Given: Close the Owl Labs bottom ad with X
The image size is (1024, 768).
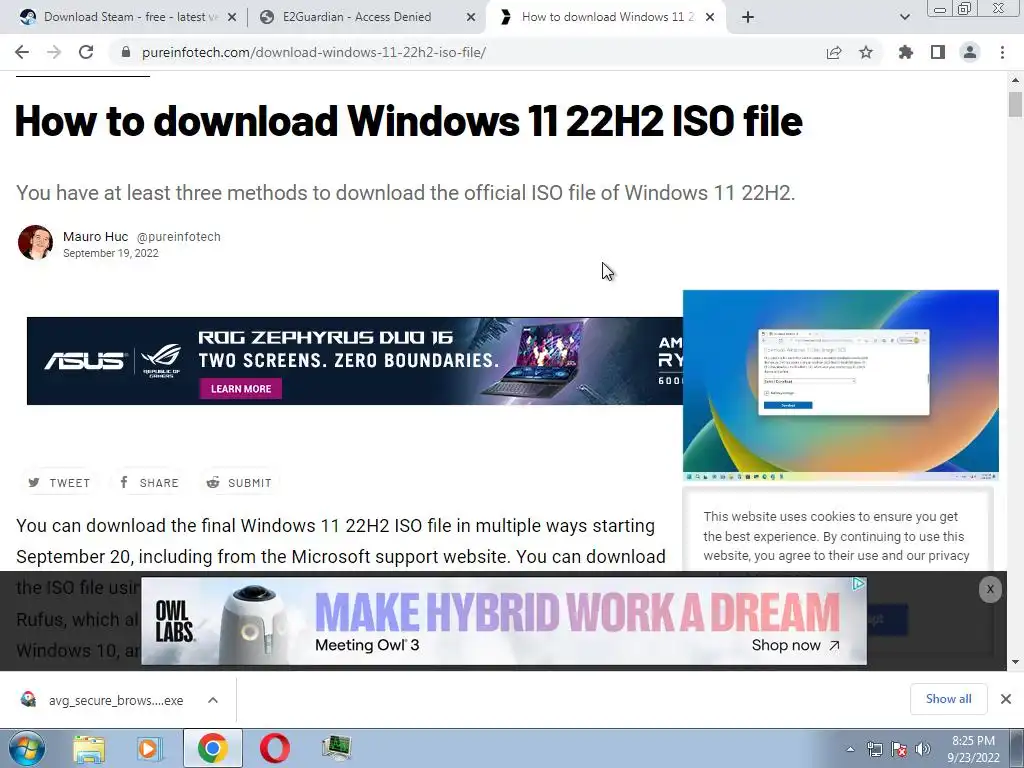Looking at the screenshot, I should tap(990, 589).
